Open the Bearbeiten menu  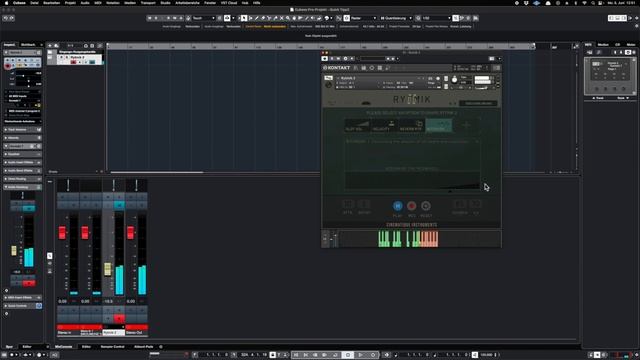tap(51, 3)
